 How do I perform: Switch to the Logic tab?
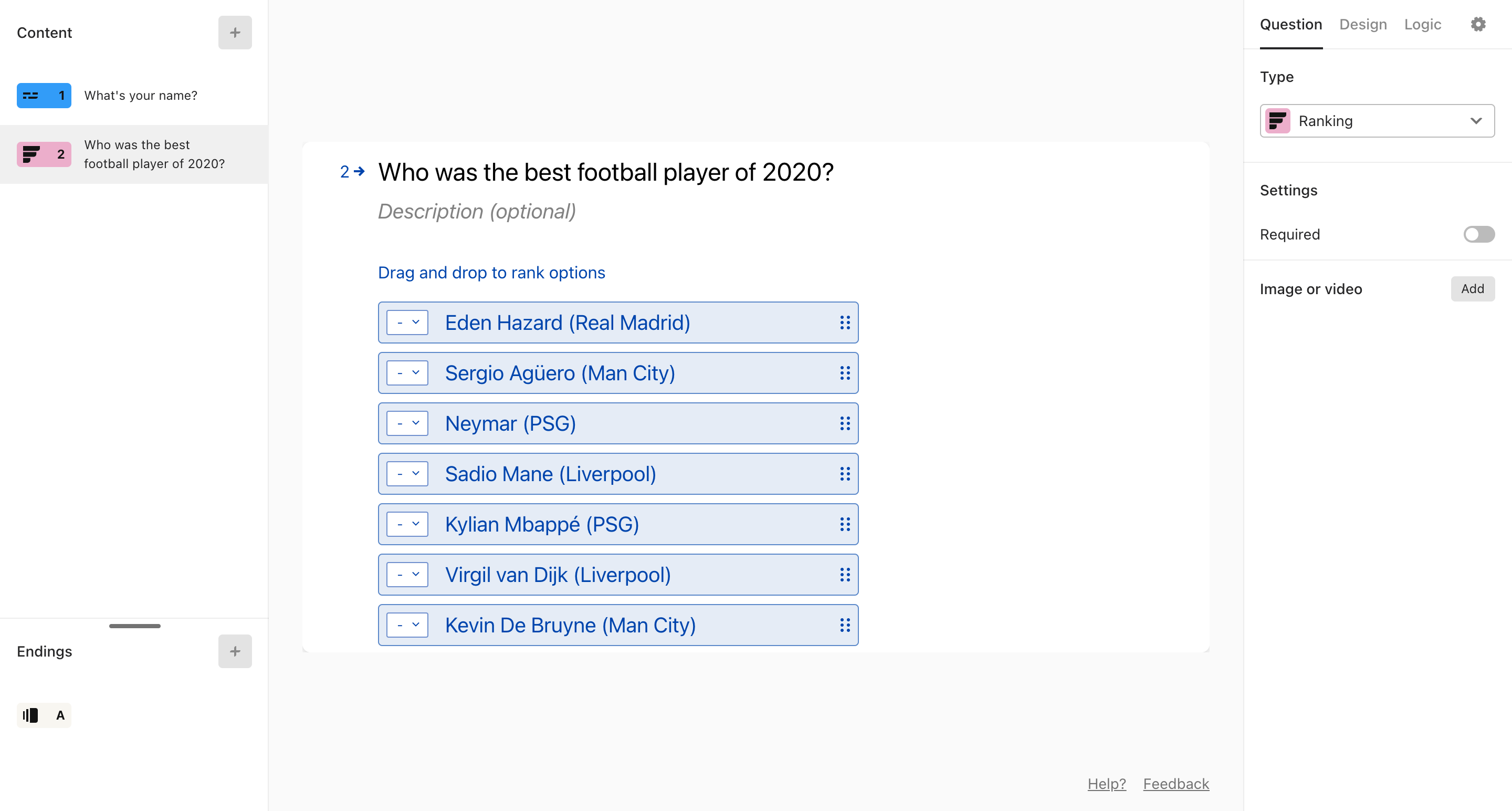click(x=1422, y=24)
